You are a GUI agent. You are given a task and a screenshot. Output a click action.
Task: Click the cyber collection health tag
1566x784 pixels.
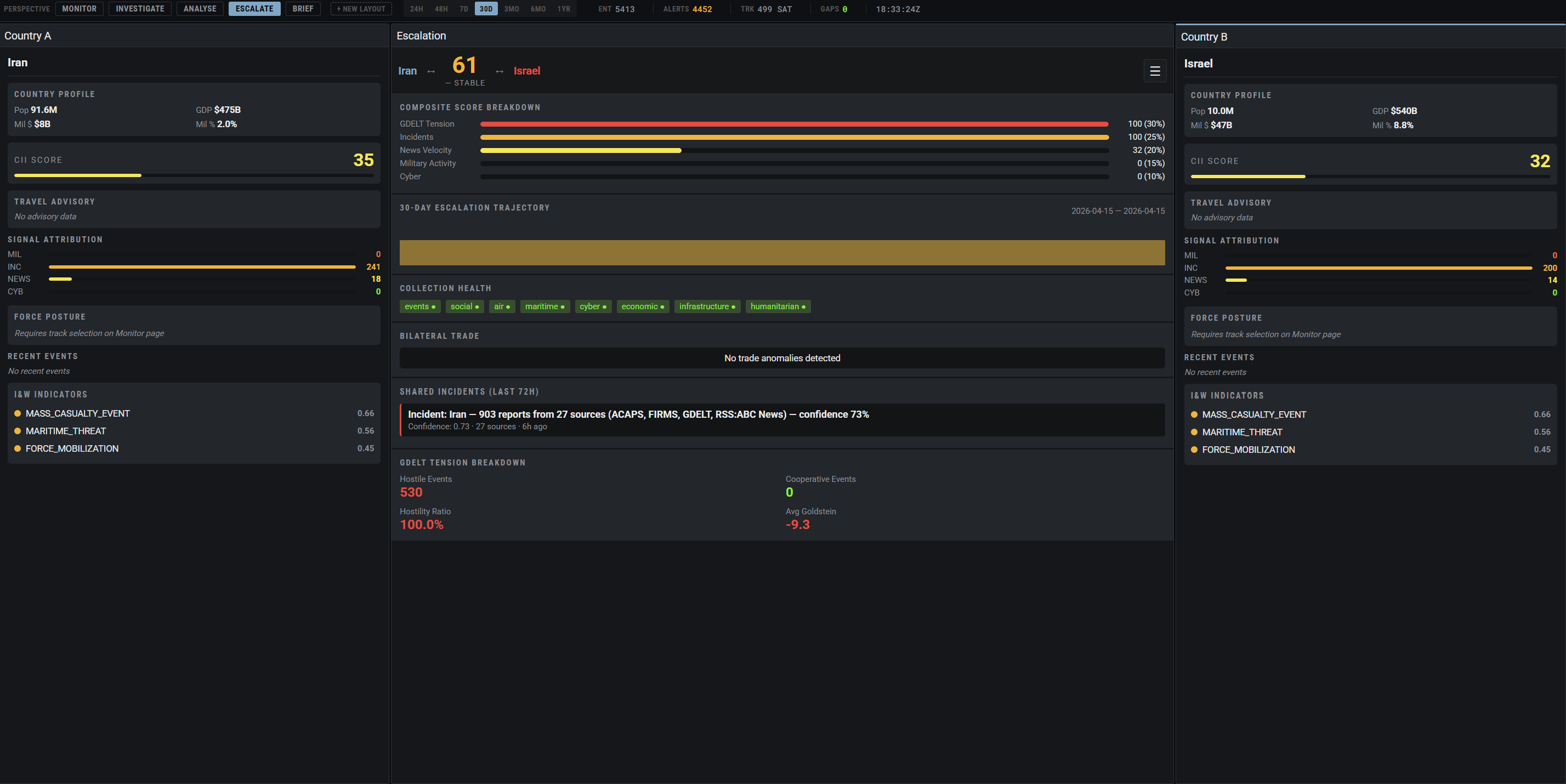pyautogui.click(x=593, y=306)
